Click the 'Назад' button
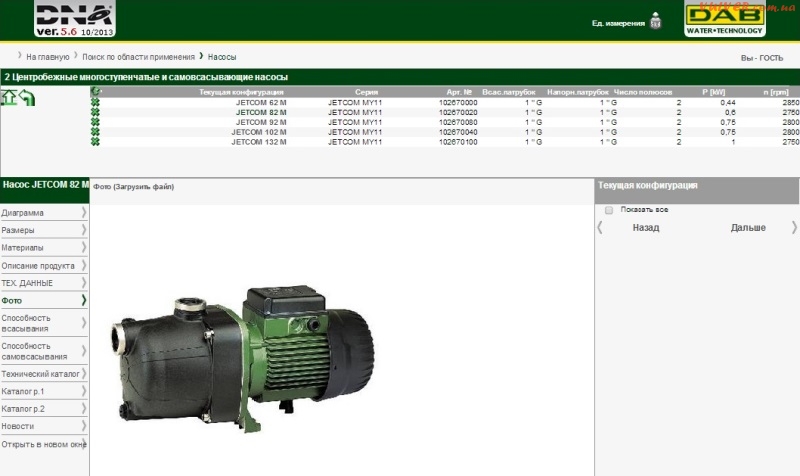Image resolution: width=800 pixels, height=476 pixels. tap(646, 228)
